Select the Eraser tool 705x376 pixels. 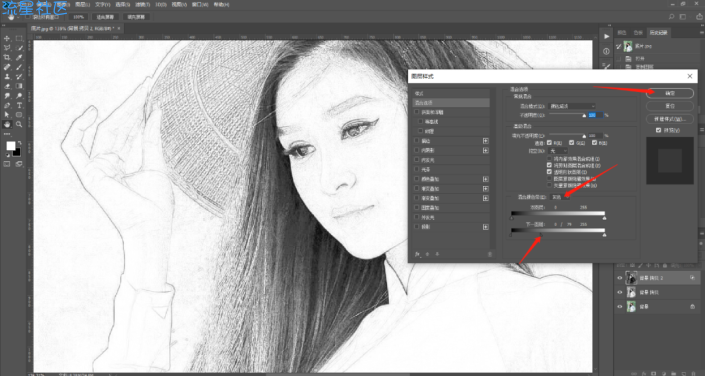7,86
